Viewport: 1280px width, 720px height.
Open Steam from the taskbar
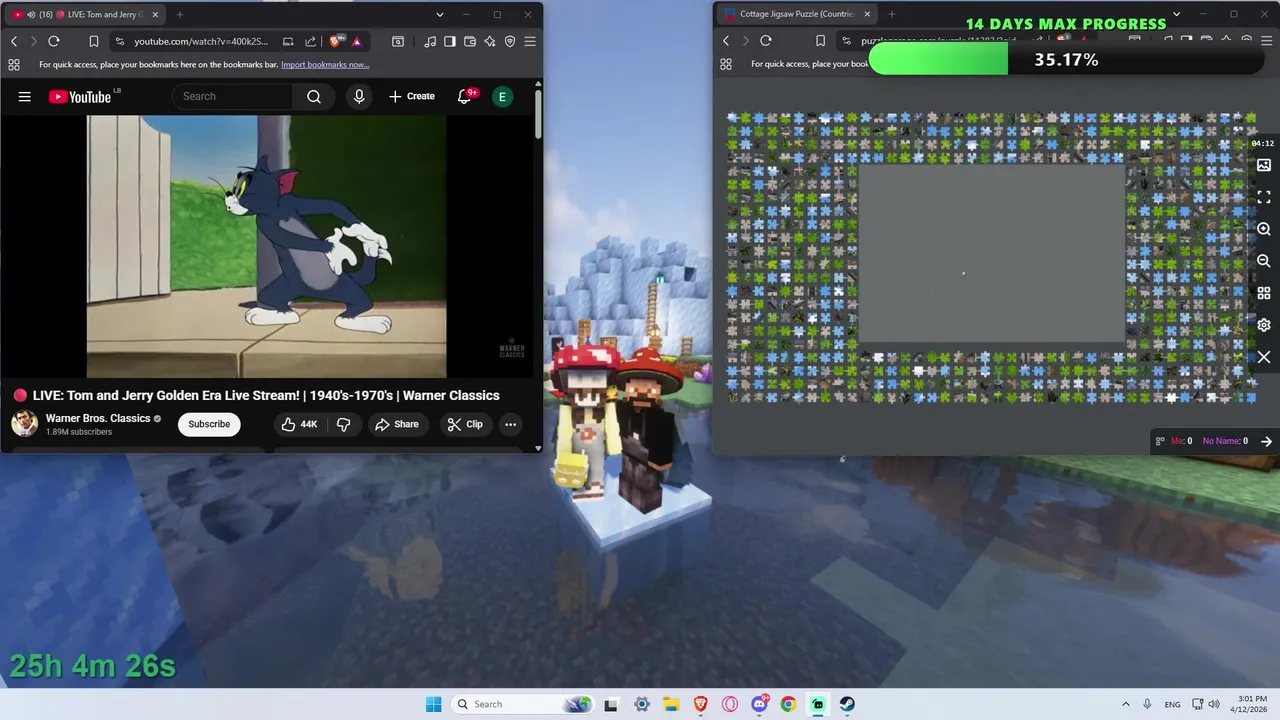tap(847, 704)
